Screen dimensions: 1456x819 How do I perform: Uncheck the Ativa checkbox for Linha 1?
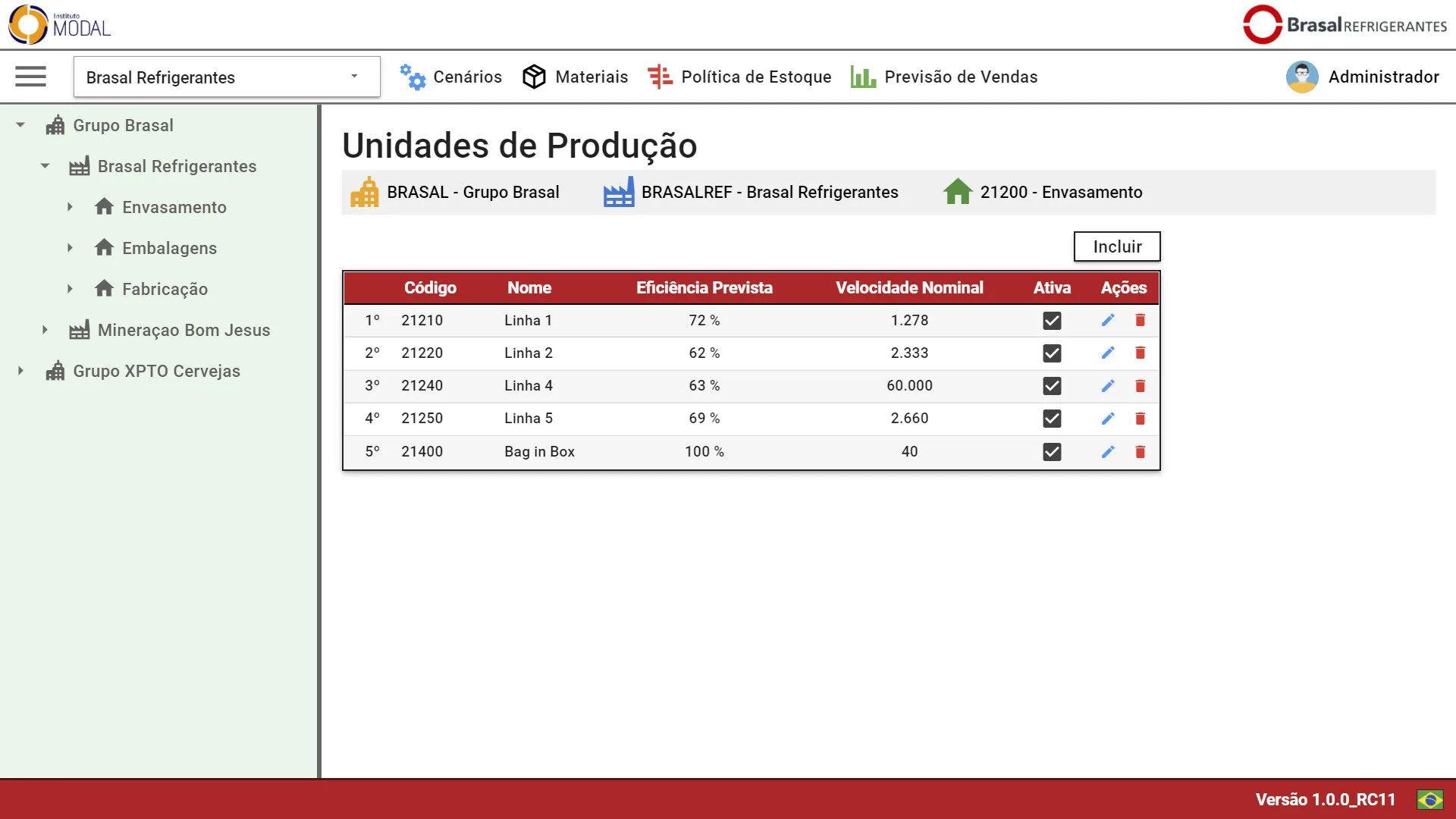tap(1052, 321)
